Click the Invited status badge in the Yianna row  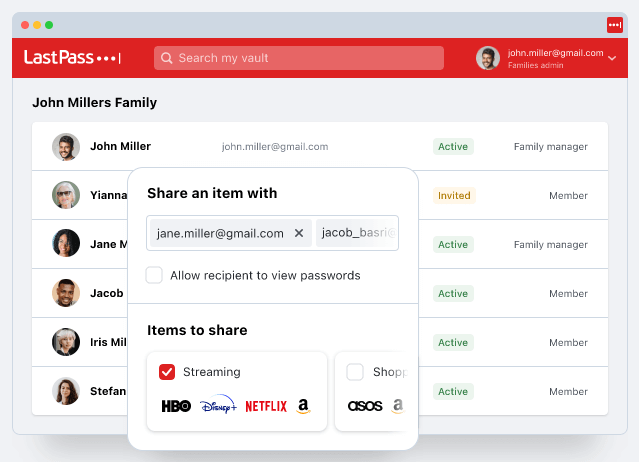(x=454, y=196)
